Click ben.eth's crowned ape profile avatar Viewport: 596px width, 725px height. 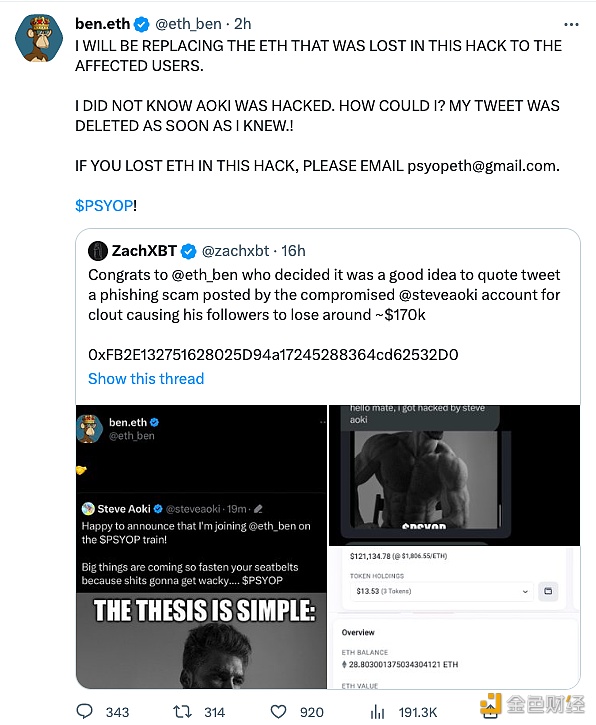pos(39,38)
